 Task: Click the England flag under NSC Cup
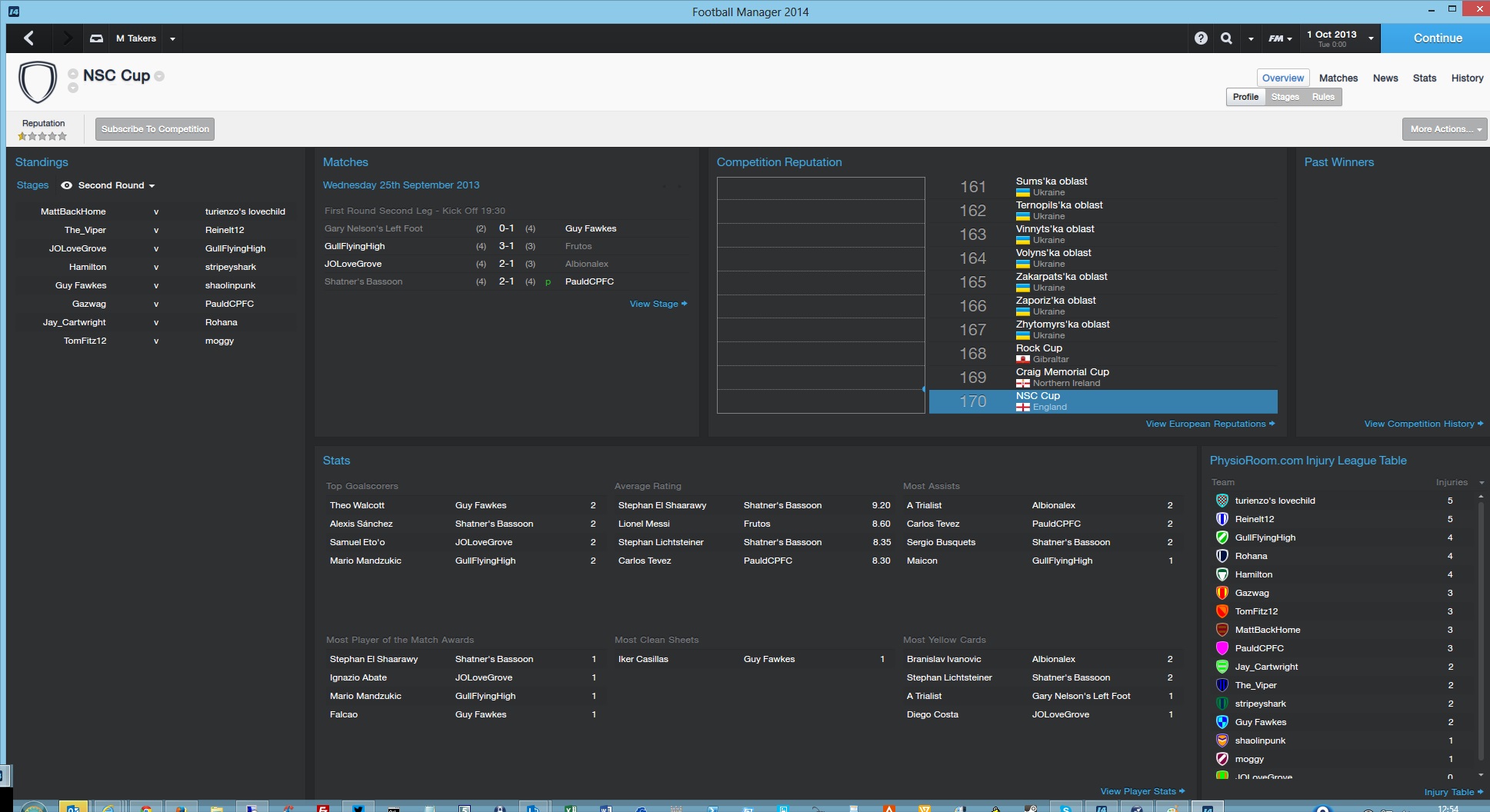(x=1022, y=408)
